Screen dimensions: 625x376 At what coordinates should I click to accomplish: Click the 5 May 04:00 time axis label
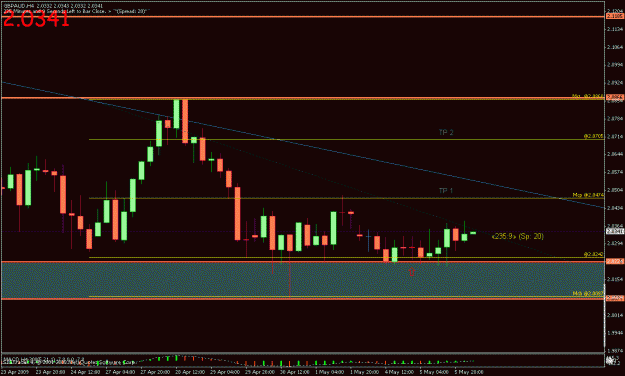434,372
